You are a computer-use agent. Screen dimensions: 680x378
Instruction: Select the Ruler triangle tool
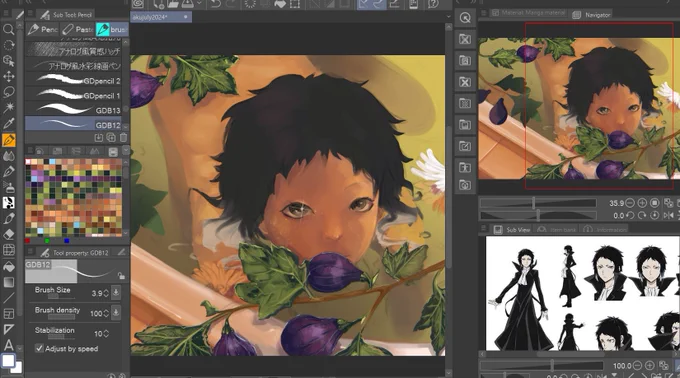(8, 329)
